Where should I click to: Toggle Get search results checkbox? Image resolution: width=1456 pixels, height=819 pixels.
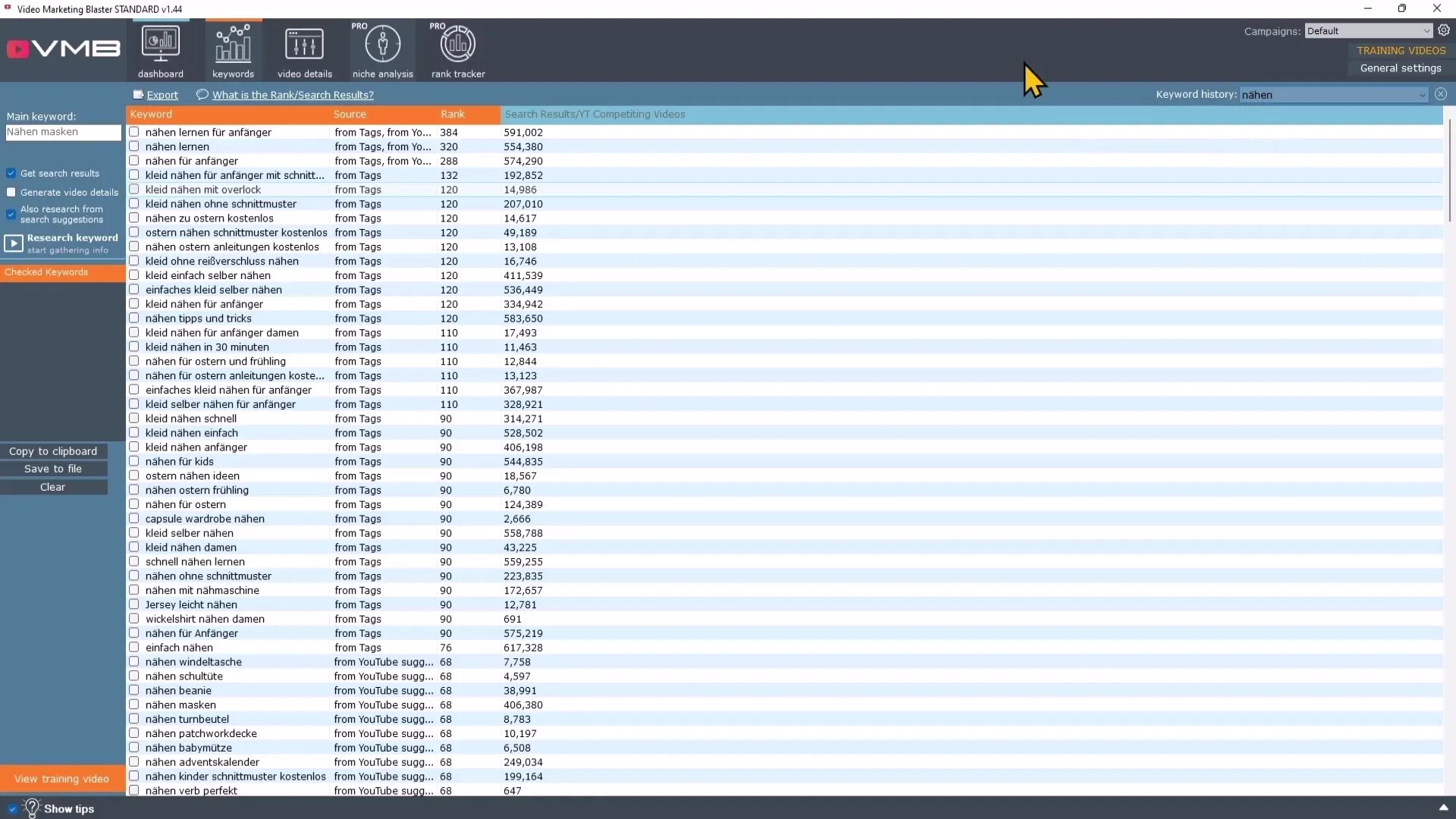pyautogui.click(x=11, y=173)
